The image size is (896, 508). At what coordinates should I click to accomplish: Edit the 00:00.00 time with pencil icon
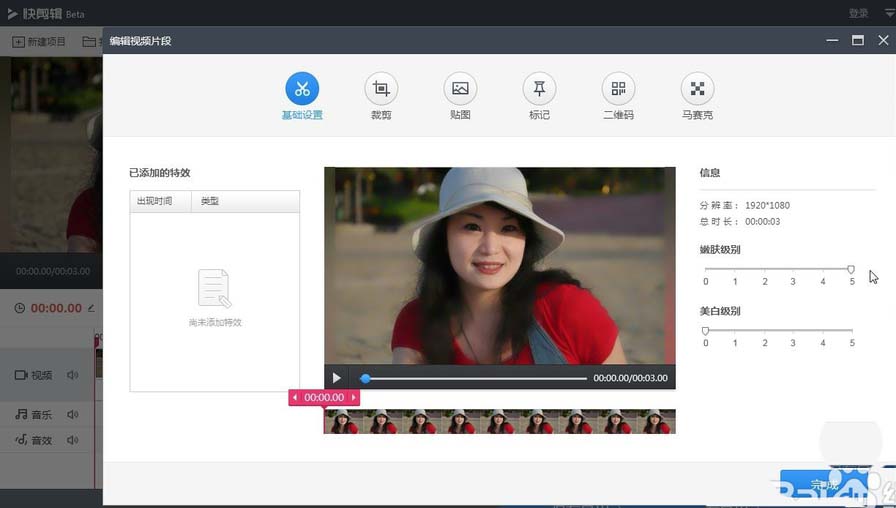click(x=91, y=308)
